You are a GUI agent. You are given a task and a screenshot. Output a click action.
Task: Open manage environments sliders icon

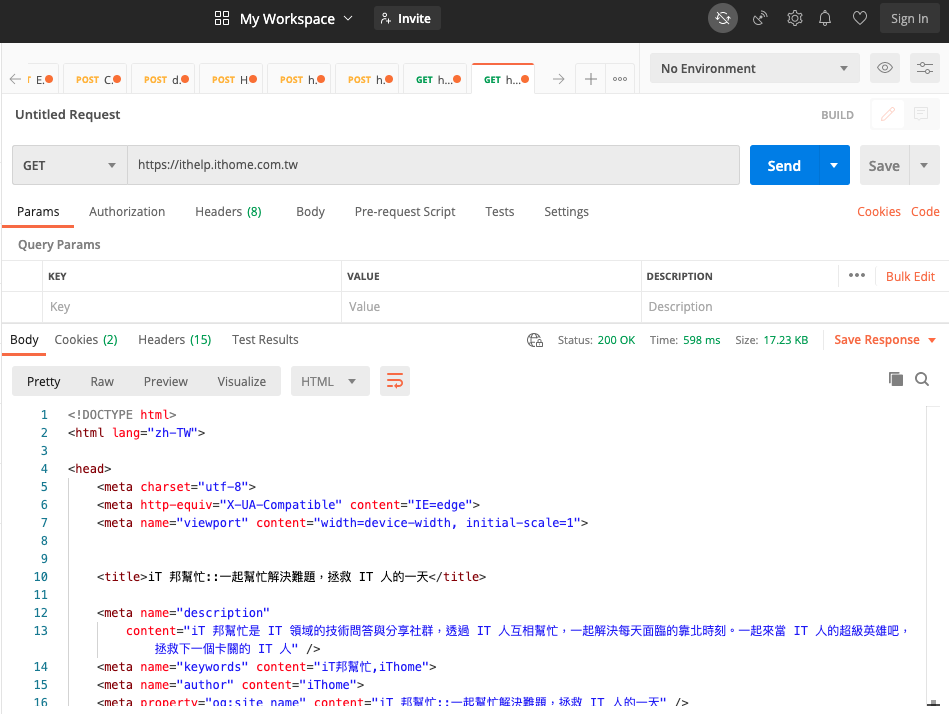click(925, 68)
